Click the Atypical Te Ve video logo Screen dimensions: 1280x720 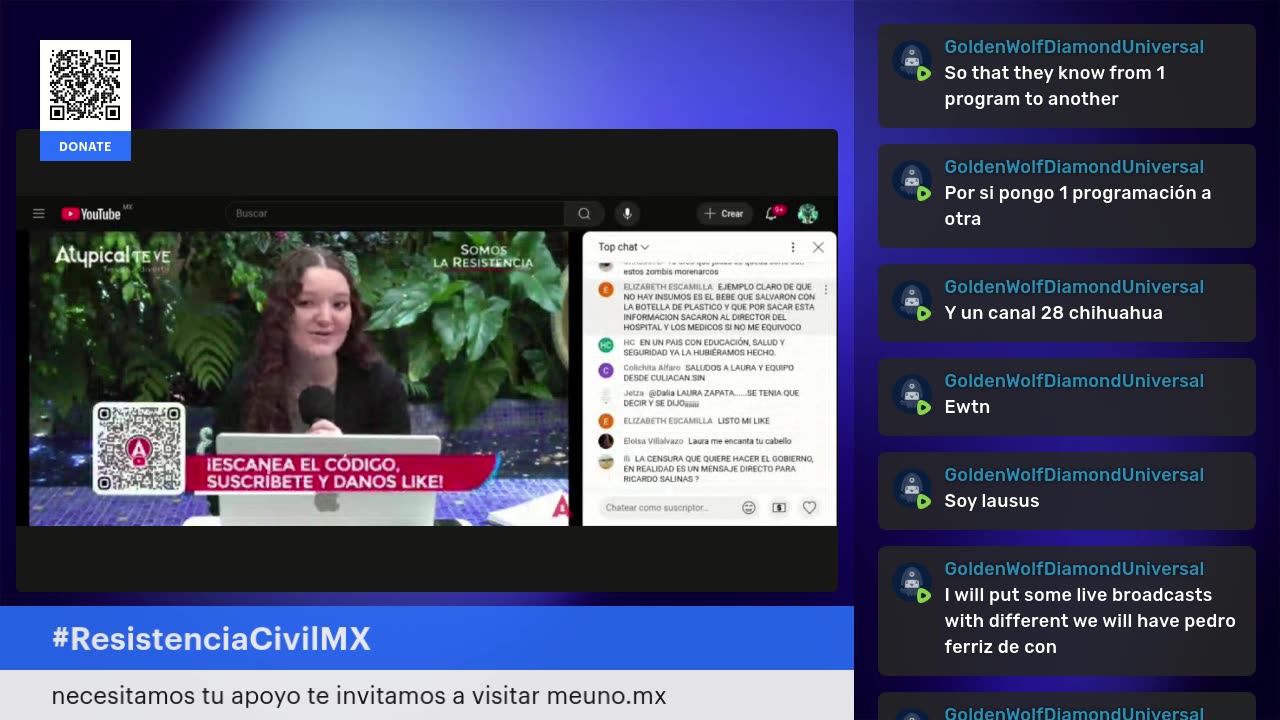112,258
